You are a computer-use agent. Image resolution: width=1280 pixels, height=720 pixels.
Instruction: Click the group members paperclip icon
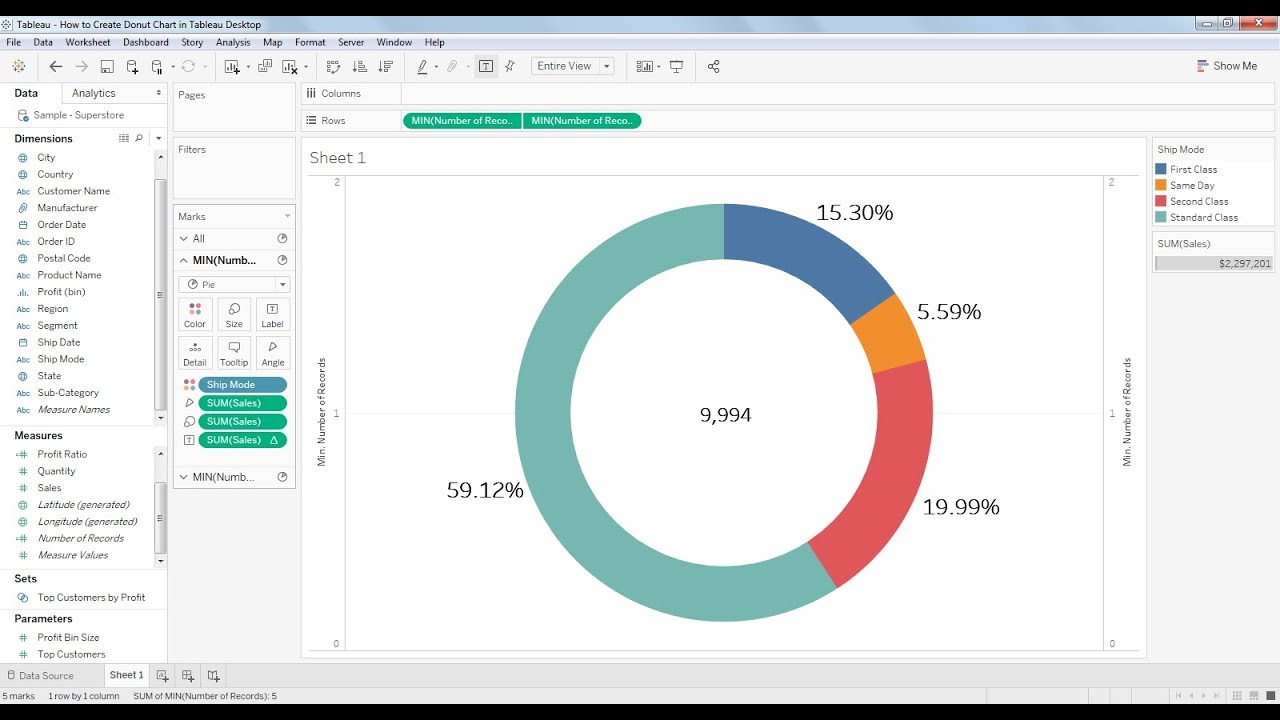(x=452, y=66)
